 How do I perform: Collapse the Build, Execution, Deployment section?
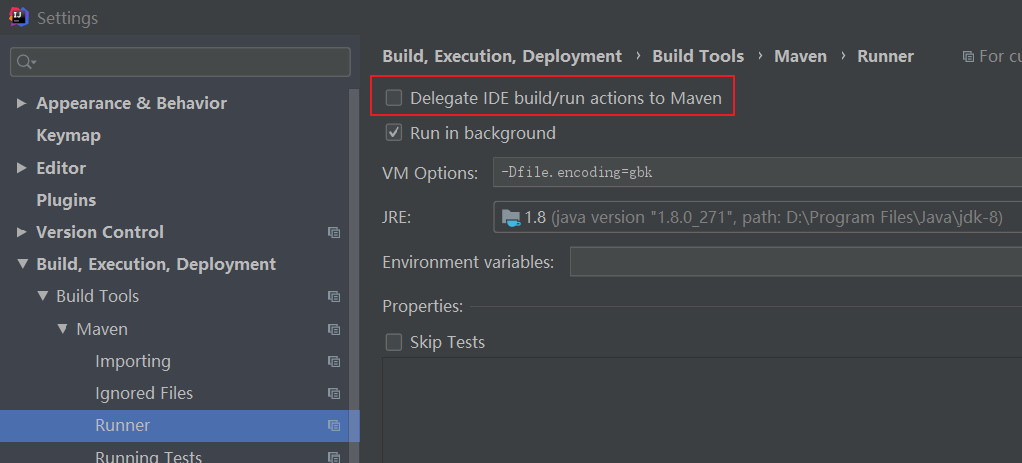click(23, 264)
